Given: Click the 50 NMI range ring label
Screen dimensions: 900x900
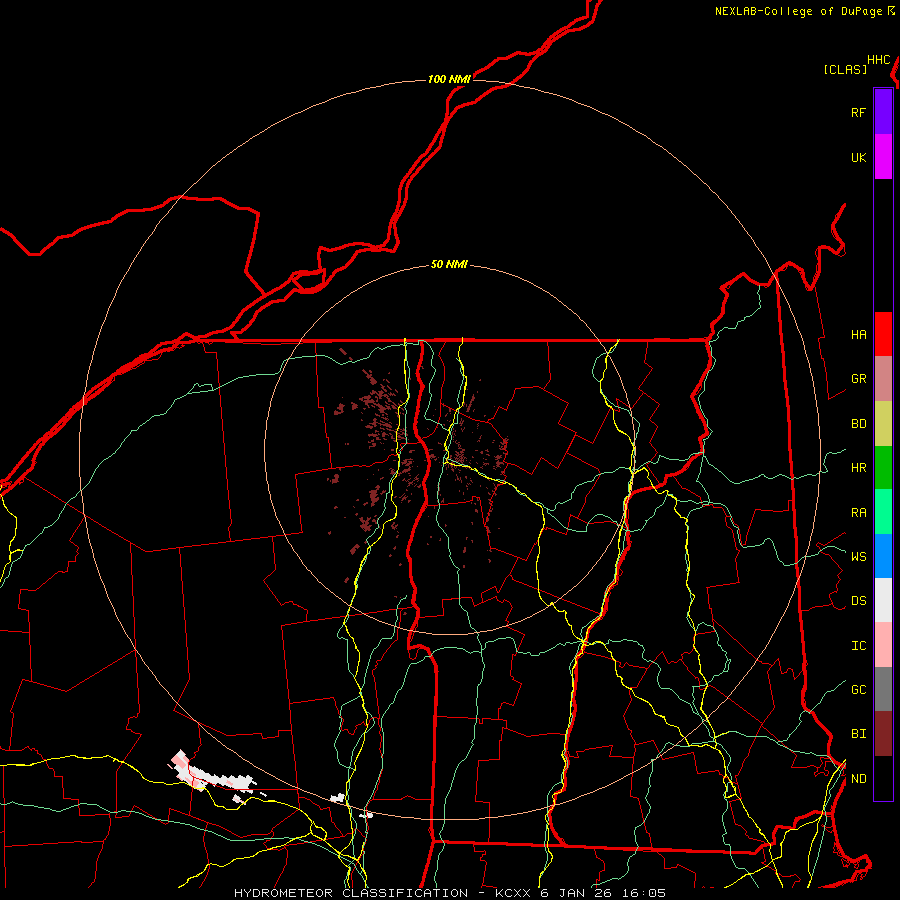Looking at the screenshot, I should click(x=449, y=264).
